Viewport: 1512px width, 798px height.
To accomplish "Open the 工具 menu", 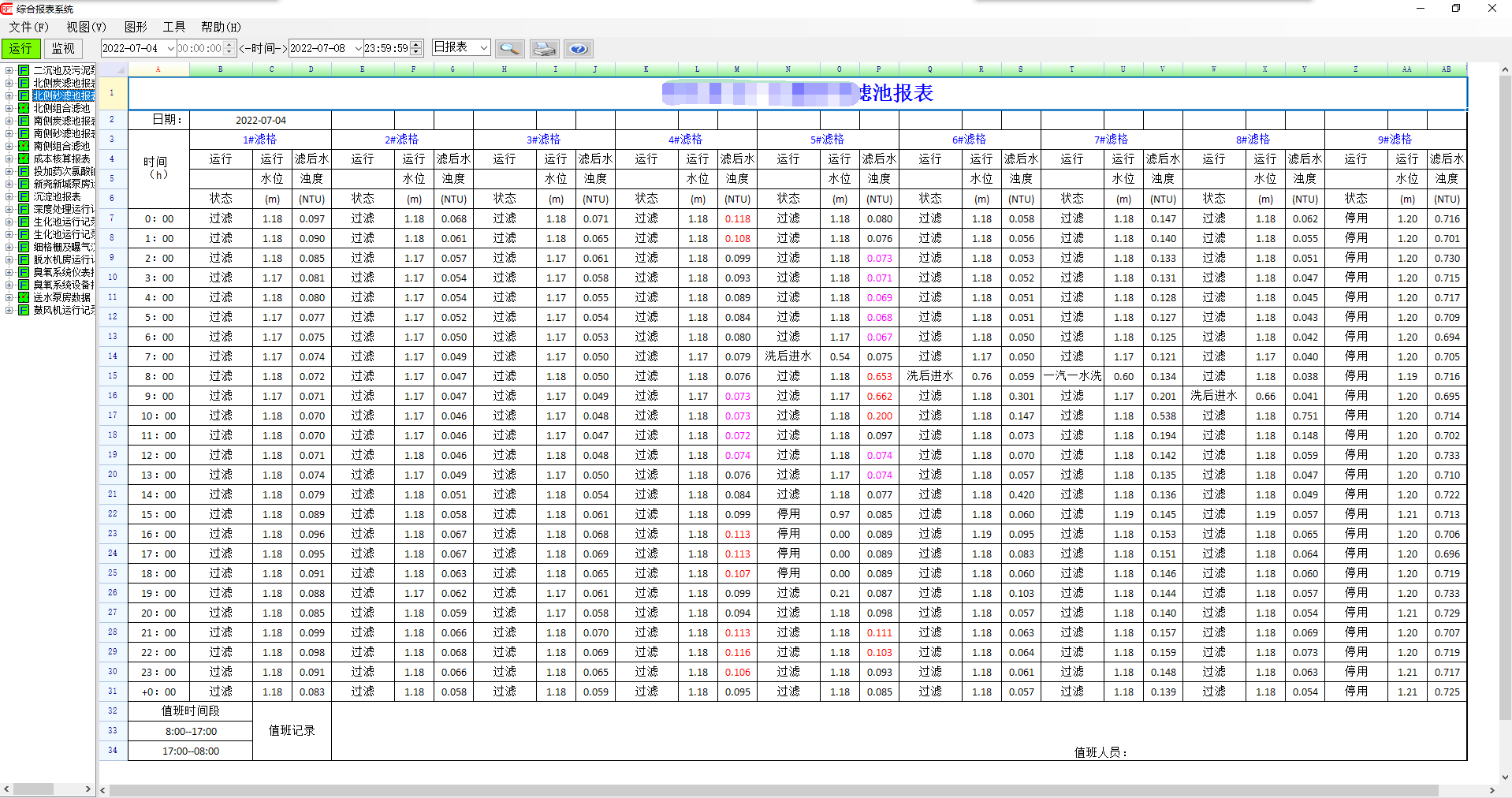I will click(173, 27).
